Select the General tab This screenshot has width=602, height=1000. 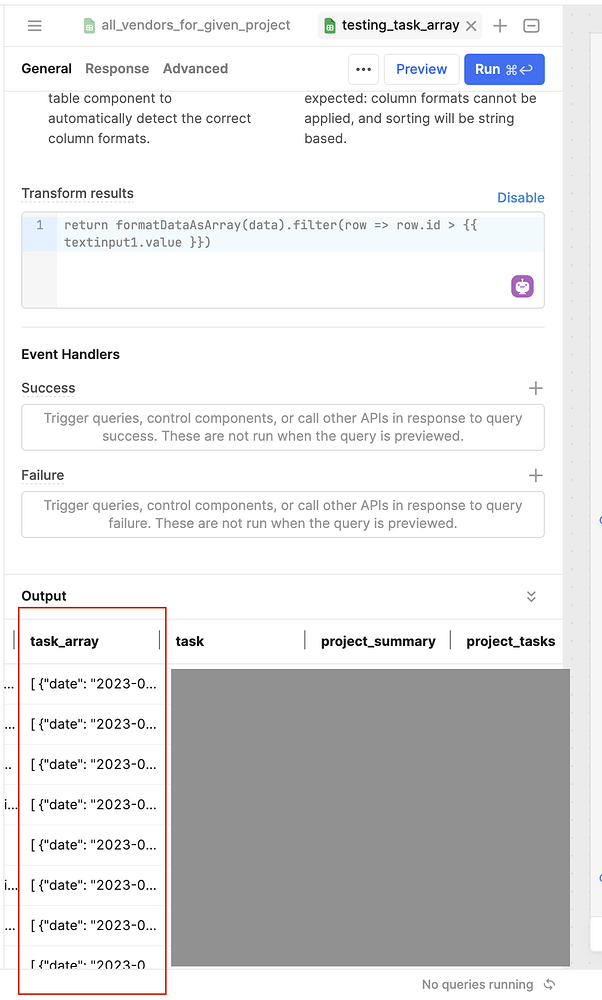pos(47,68)
